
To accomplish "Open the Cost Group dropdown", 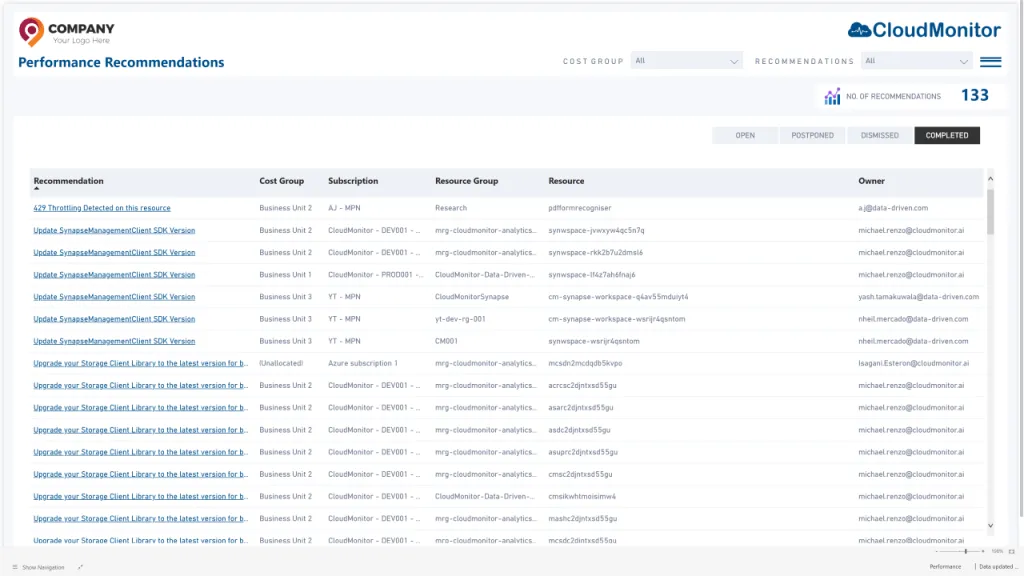I will [686, 61].
